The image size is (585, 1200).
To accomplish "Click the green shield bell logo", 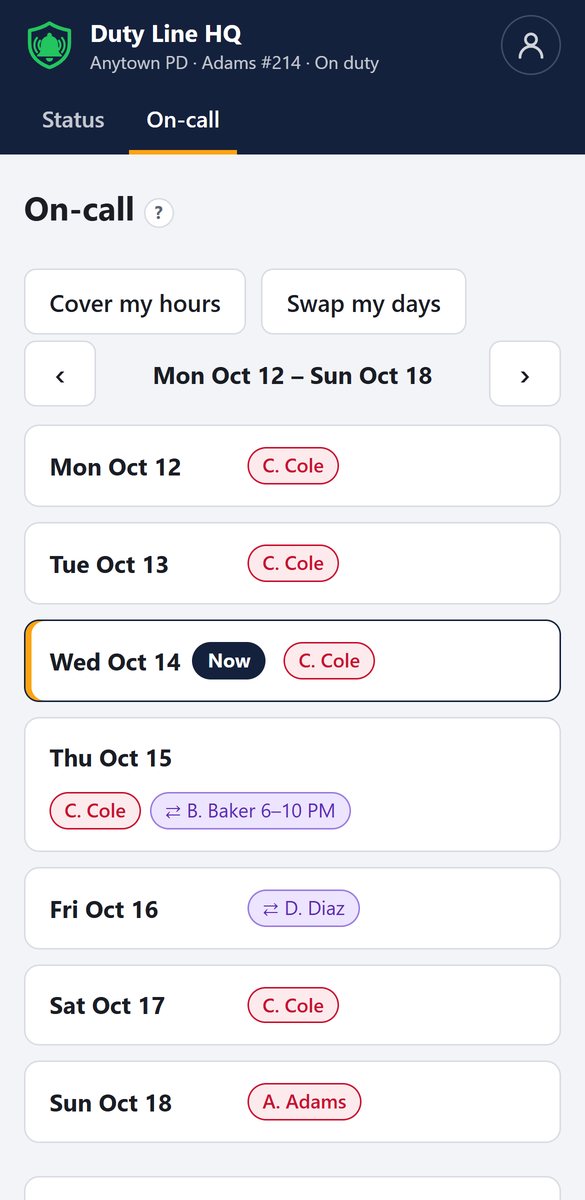I will [x=49, y=46].
